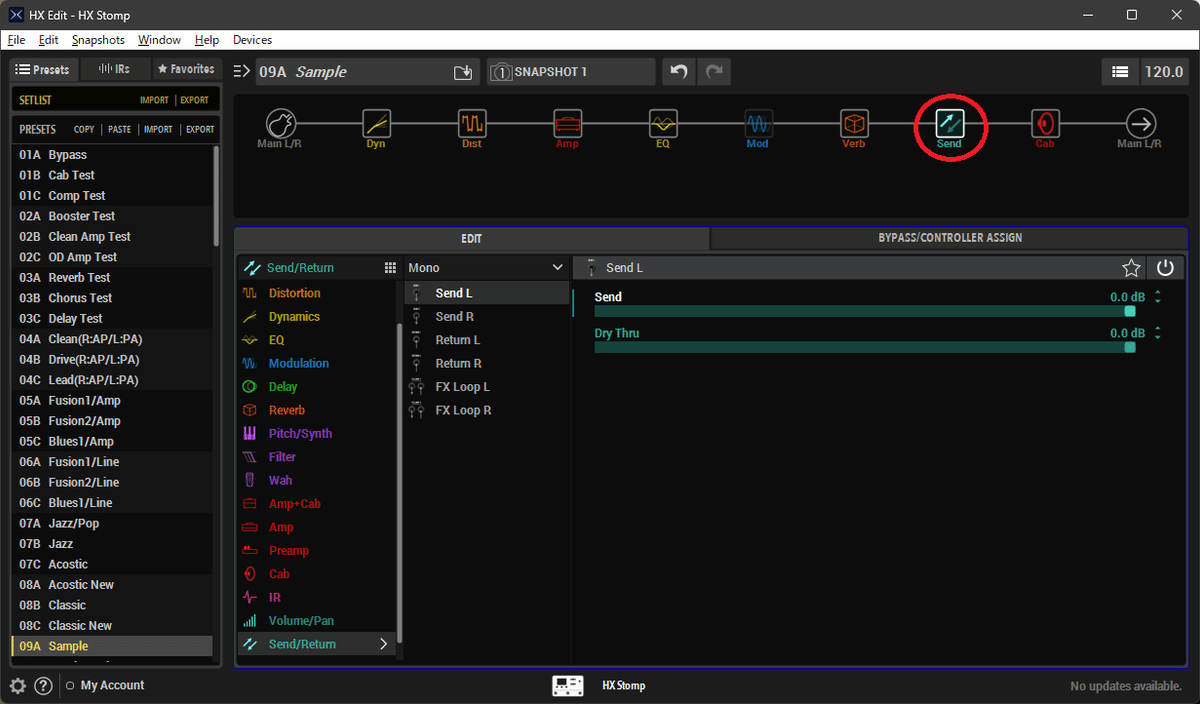Select the Cab block in signal chain
Viewport: 1200px width, 704px height.
[1045, 123]
